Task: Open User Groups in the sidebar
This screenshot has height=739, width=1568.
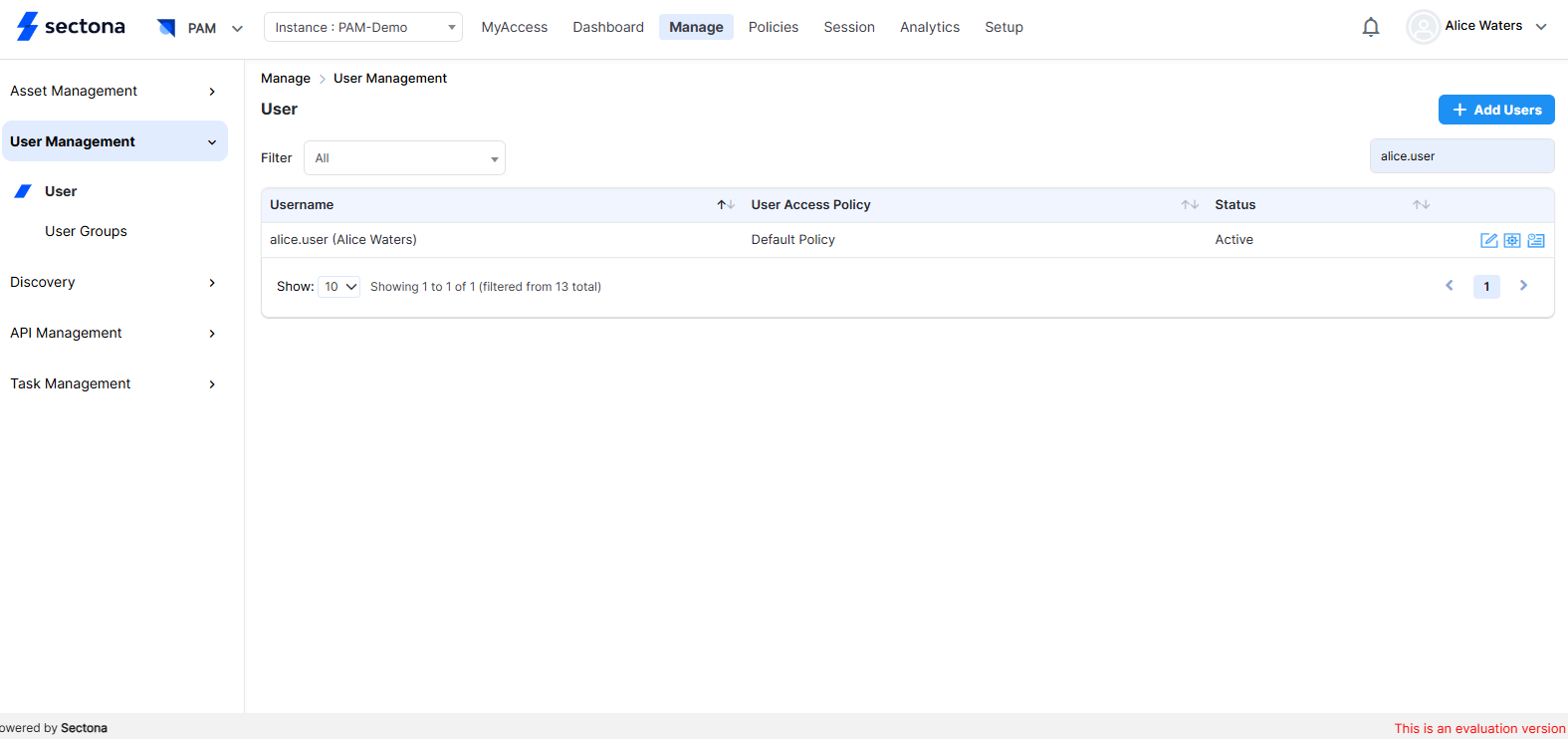Action: [x=86, y=231]
